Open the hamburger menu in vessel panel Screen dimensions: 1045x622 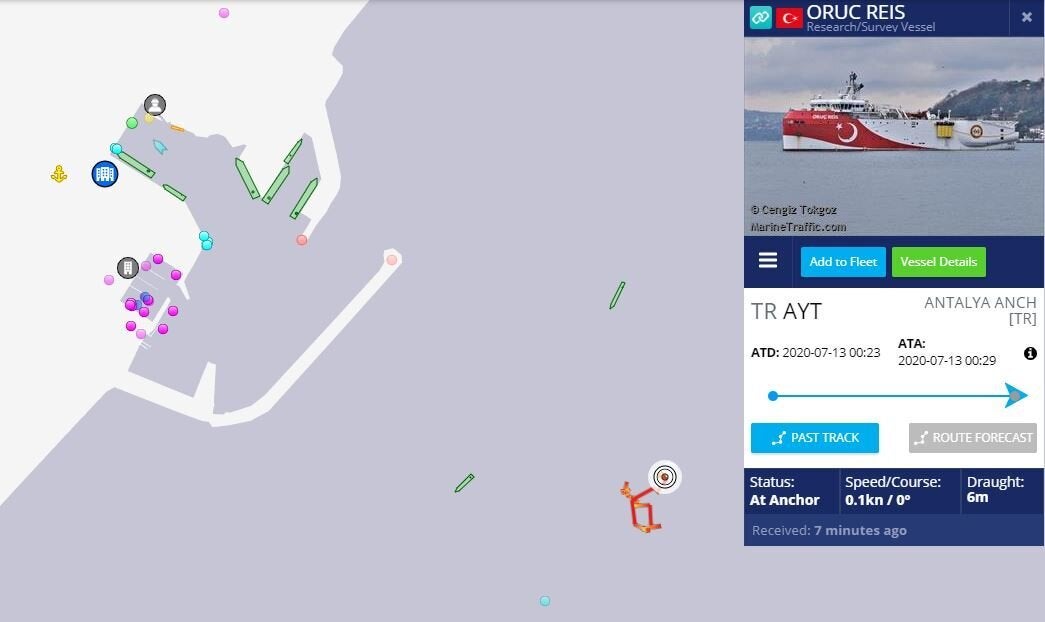coord(768,261)
